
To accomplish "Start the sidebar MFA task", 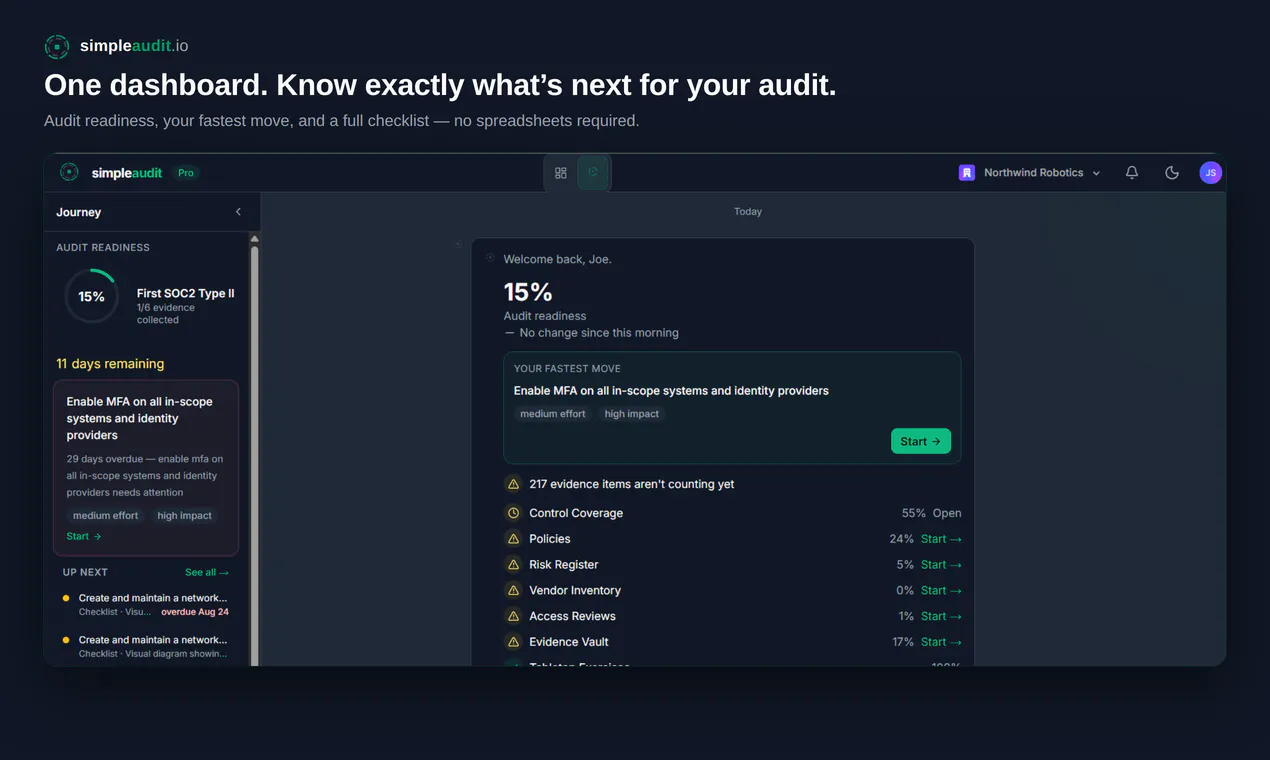I will coord(84,537).
